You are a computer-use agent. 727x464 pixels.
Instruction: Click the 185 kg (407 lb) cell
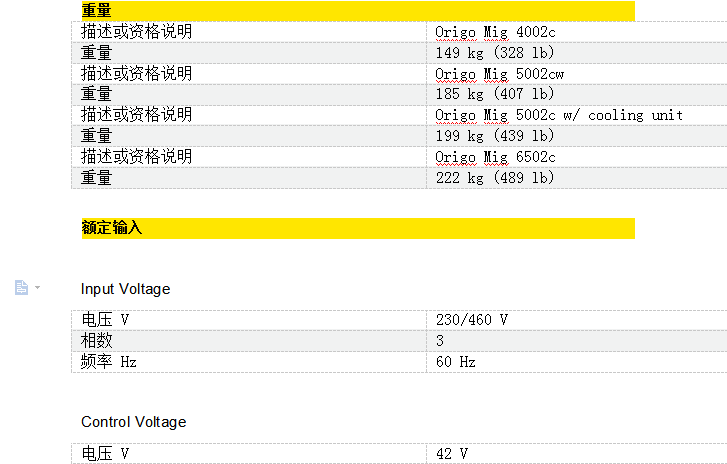coord(494,94)
